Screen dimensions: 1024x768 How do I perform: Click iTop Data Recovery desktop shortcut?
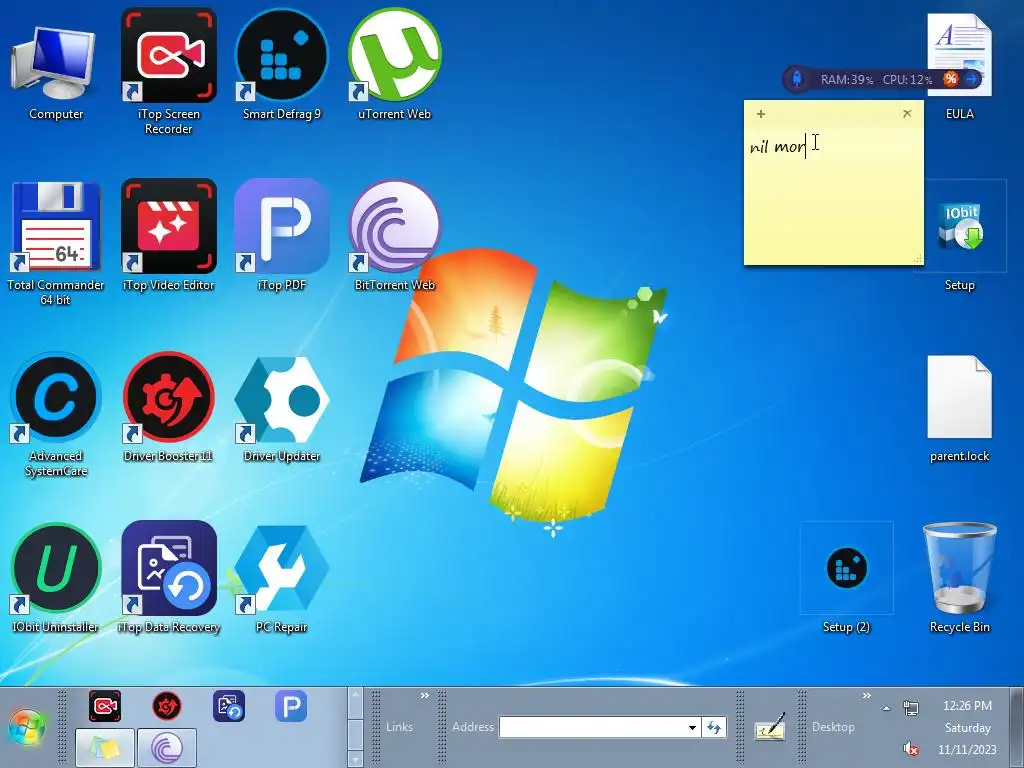pos(168,578)
